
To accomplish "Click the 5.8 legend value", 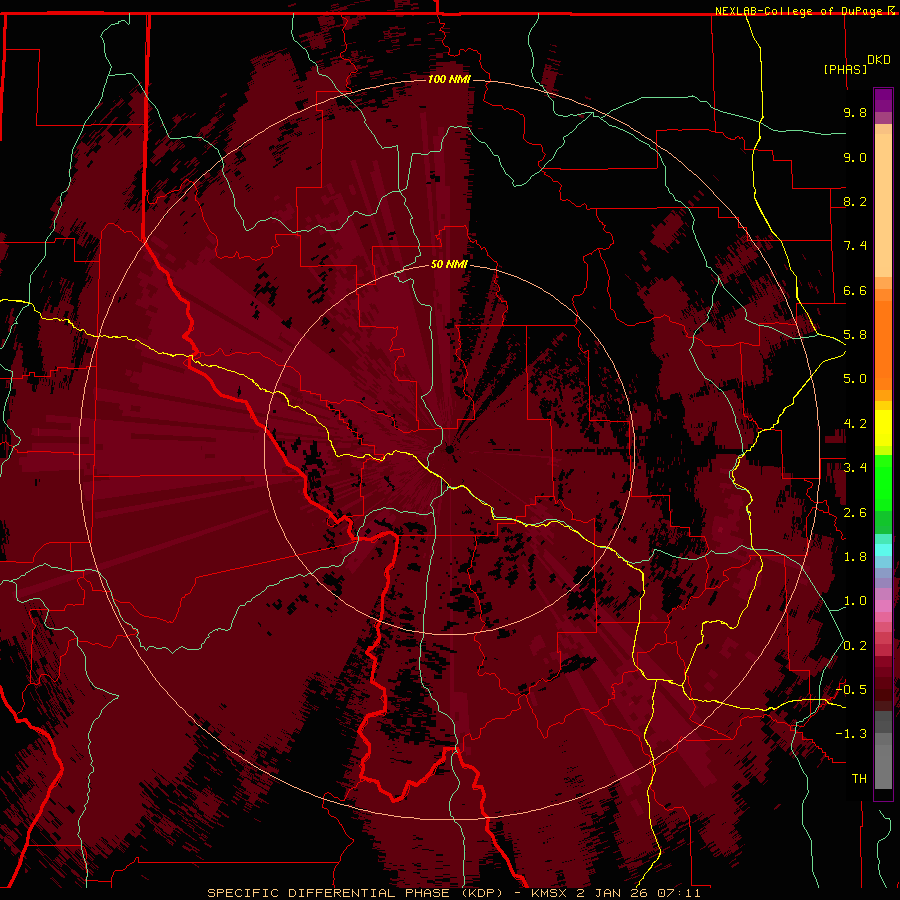I will [855, 335].
